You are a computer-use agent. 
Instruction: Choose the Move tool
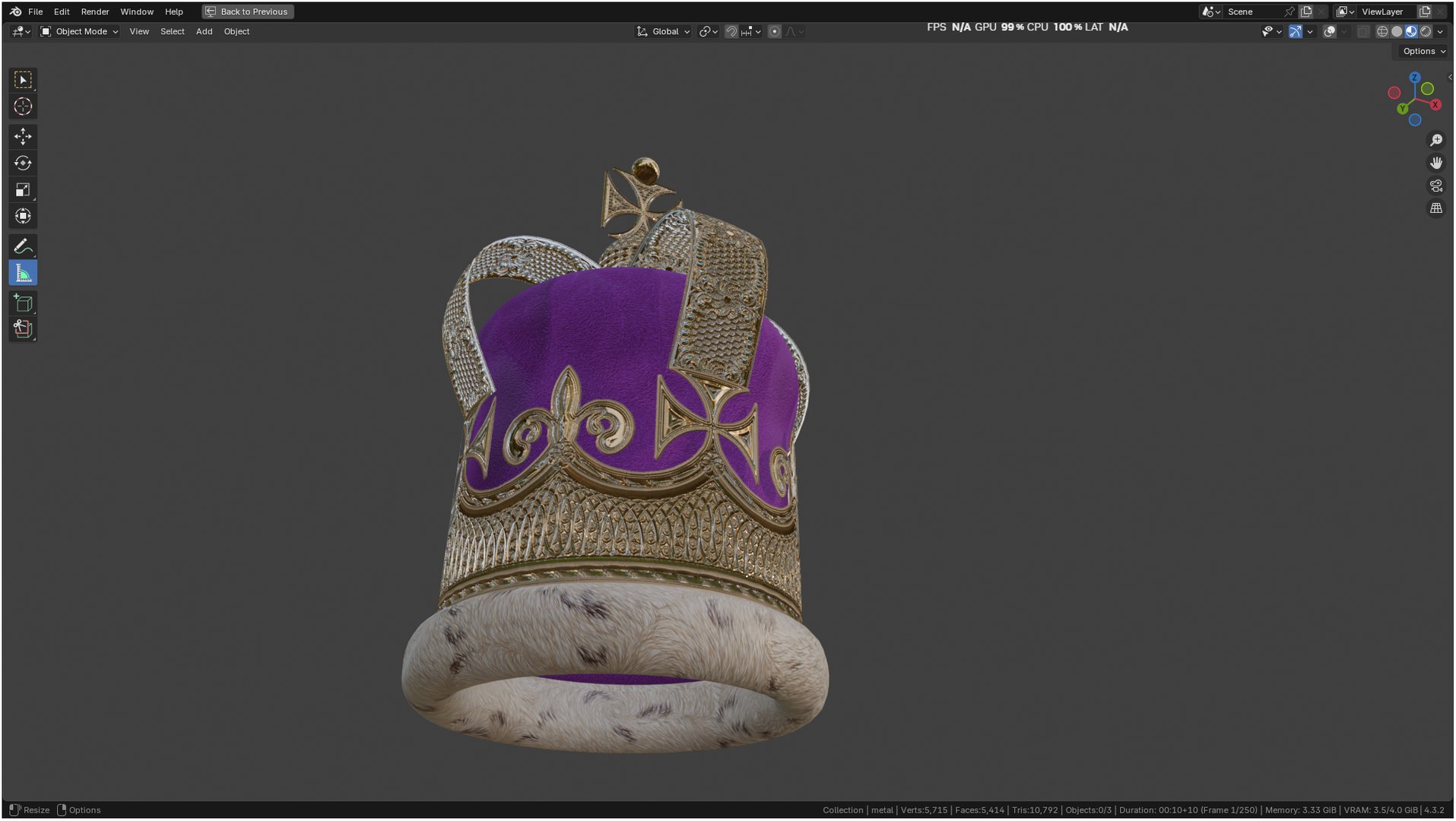[23, 137]
